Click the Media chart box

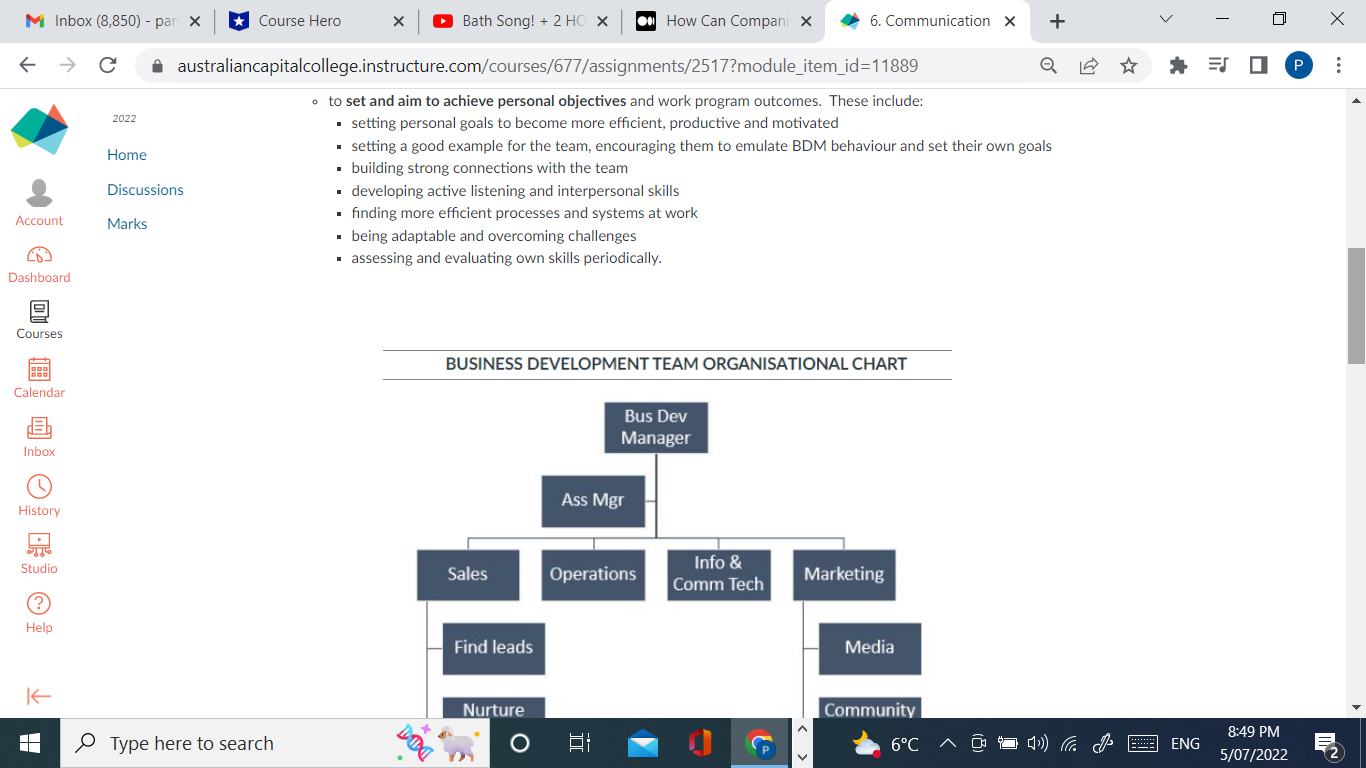pos(869,648)
